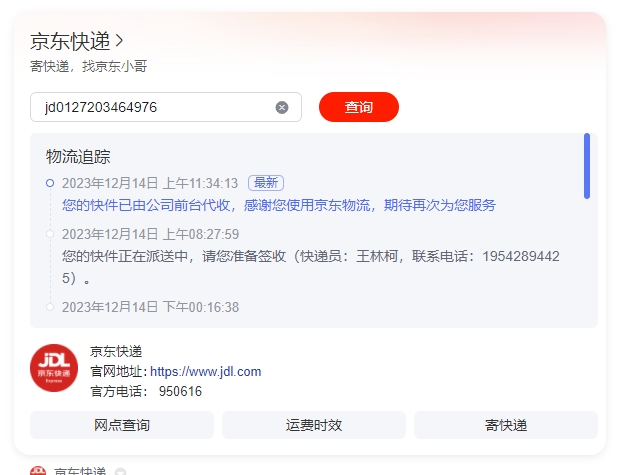Clear the tracking number input

[x=282, y=107]
